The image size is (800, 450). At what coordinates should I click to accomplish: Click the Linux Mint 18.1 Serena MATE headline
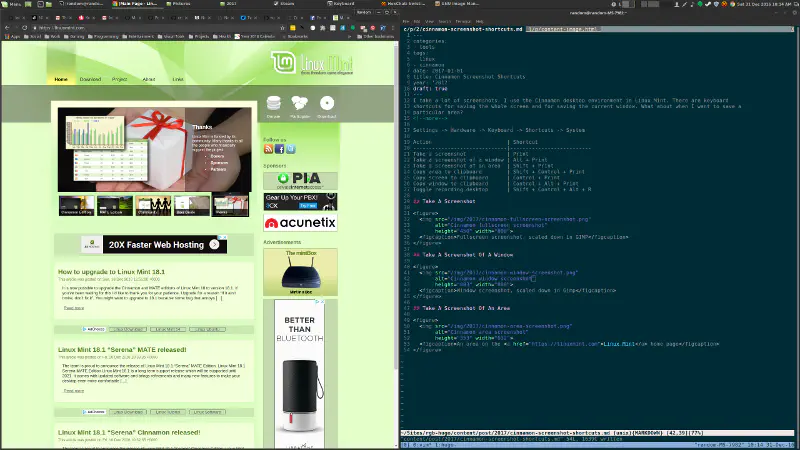point(122,350)
